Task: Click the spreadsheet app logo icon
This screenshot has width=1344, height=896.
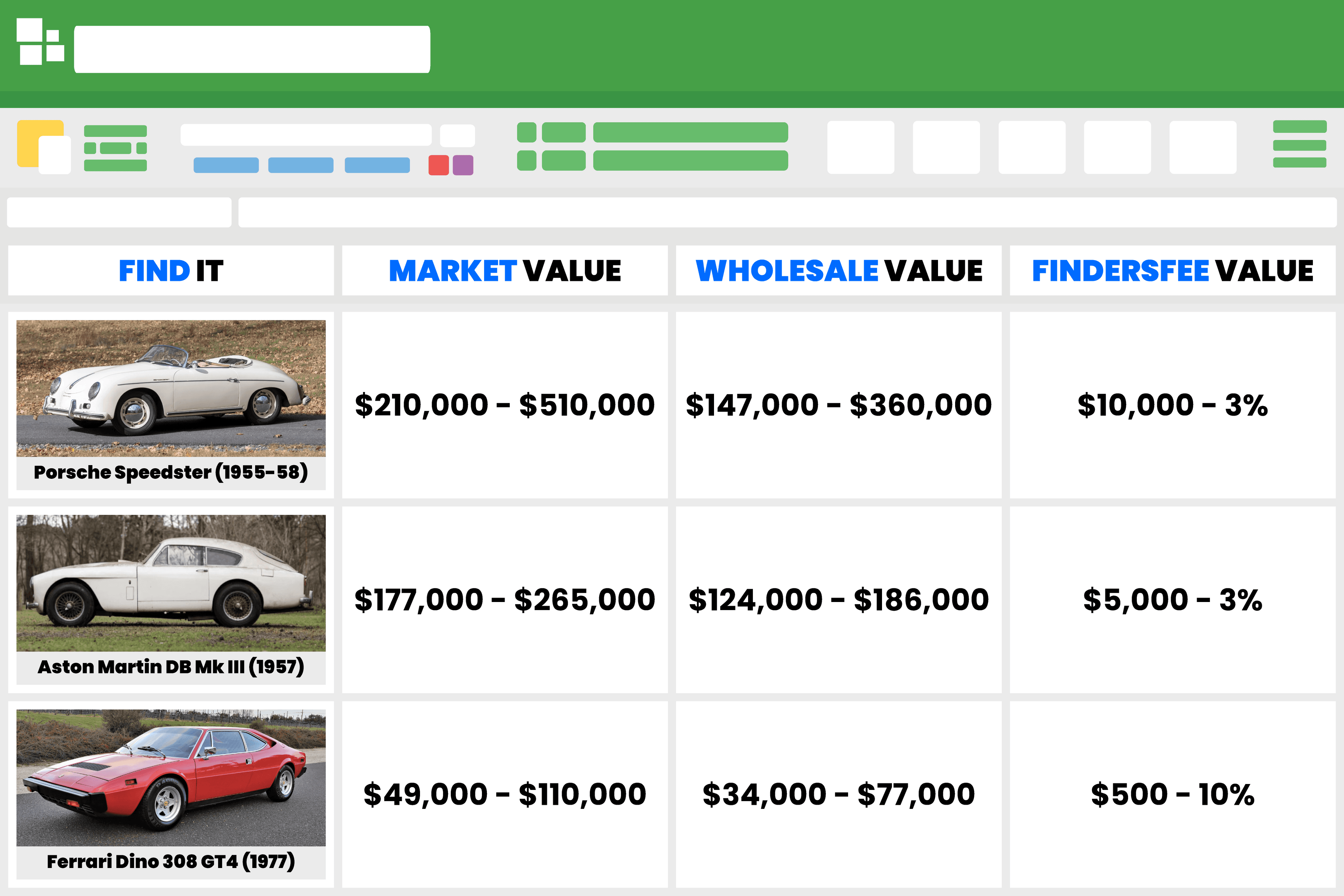Action: click(40, 42)
